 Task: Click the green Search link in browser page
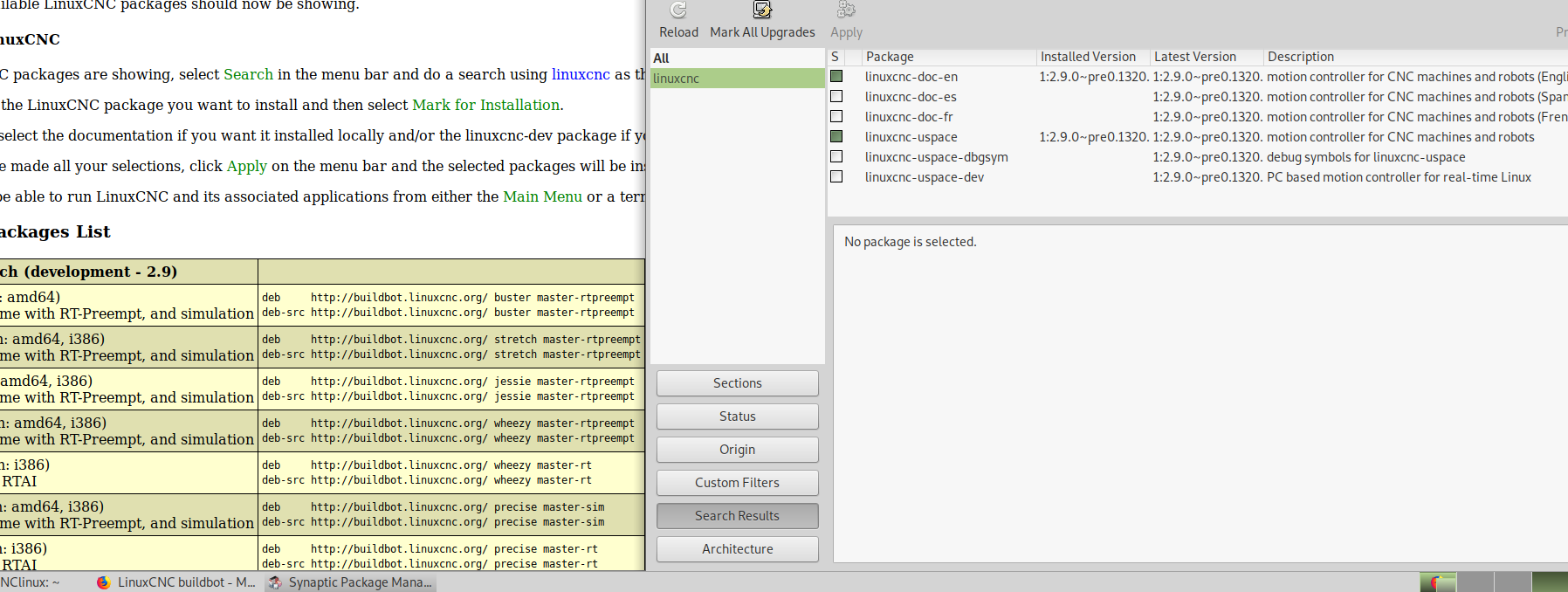pyautogui.click(x=248, y=74)
